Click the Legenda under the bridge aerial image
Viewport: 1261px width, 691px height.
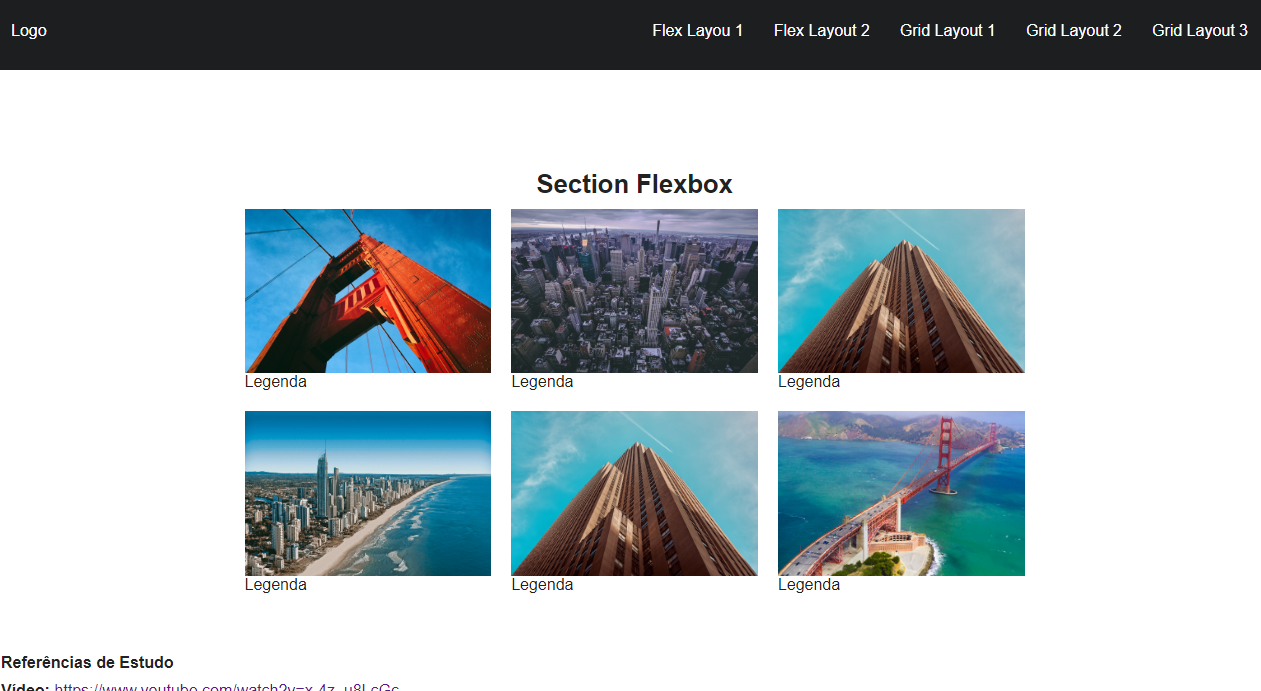click(809, 584)
